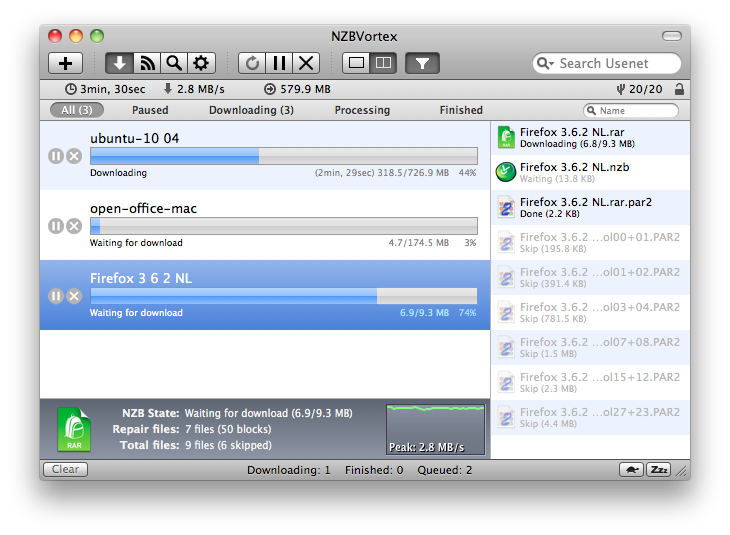The image size is (730, 535).
Task: Click the refresh/retry toolbar icon
Action: coord(252,63)
